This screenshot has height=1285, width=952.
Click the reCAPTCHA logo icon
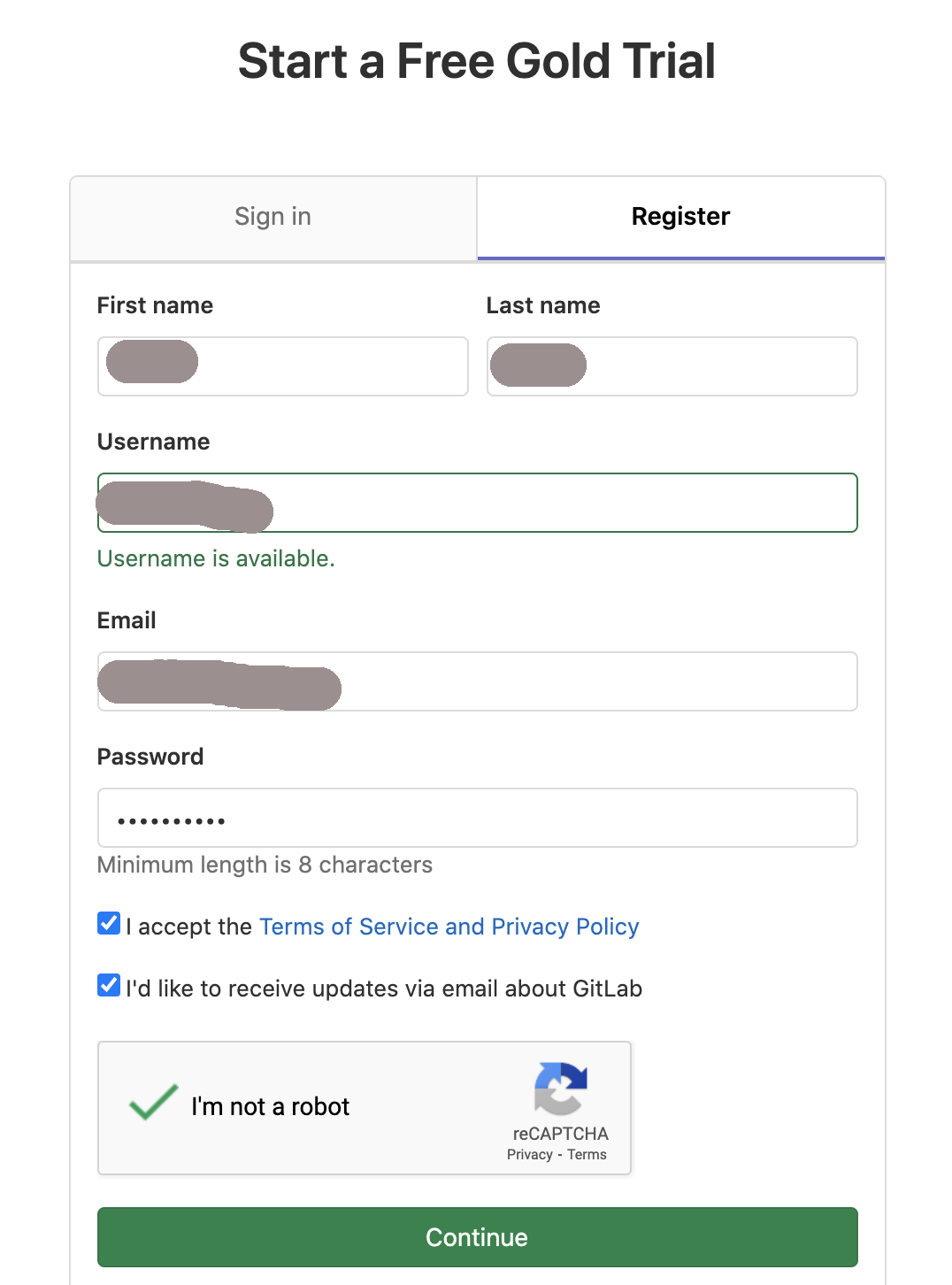point(561,1089)
